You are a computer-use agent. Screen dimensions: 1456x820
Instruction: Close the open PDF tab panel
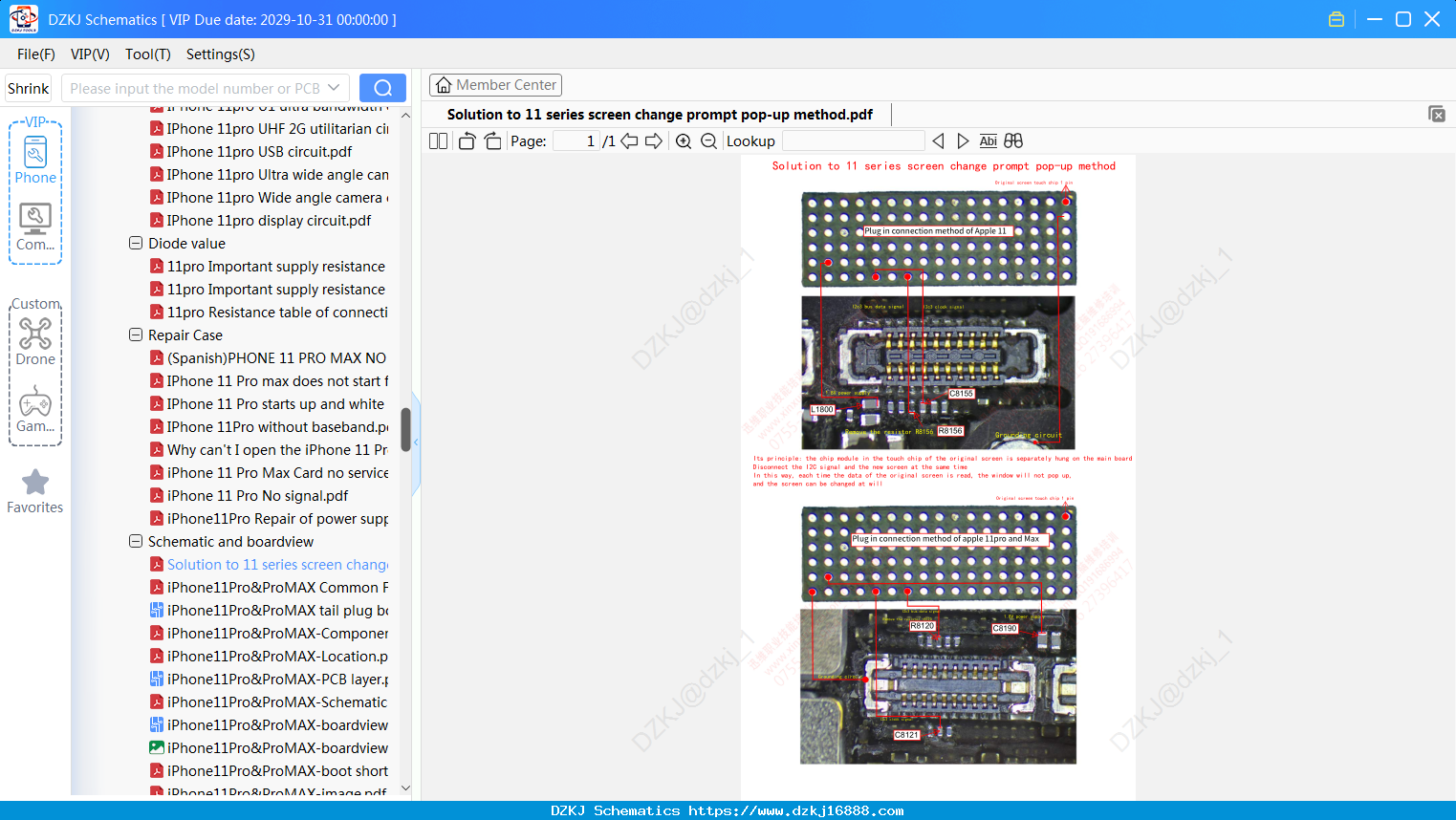click(x=1437, y=114)
